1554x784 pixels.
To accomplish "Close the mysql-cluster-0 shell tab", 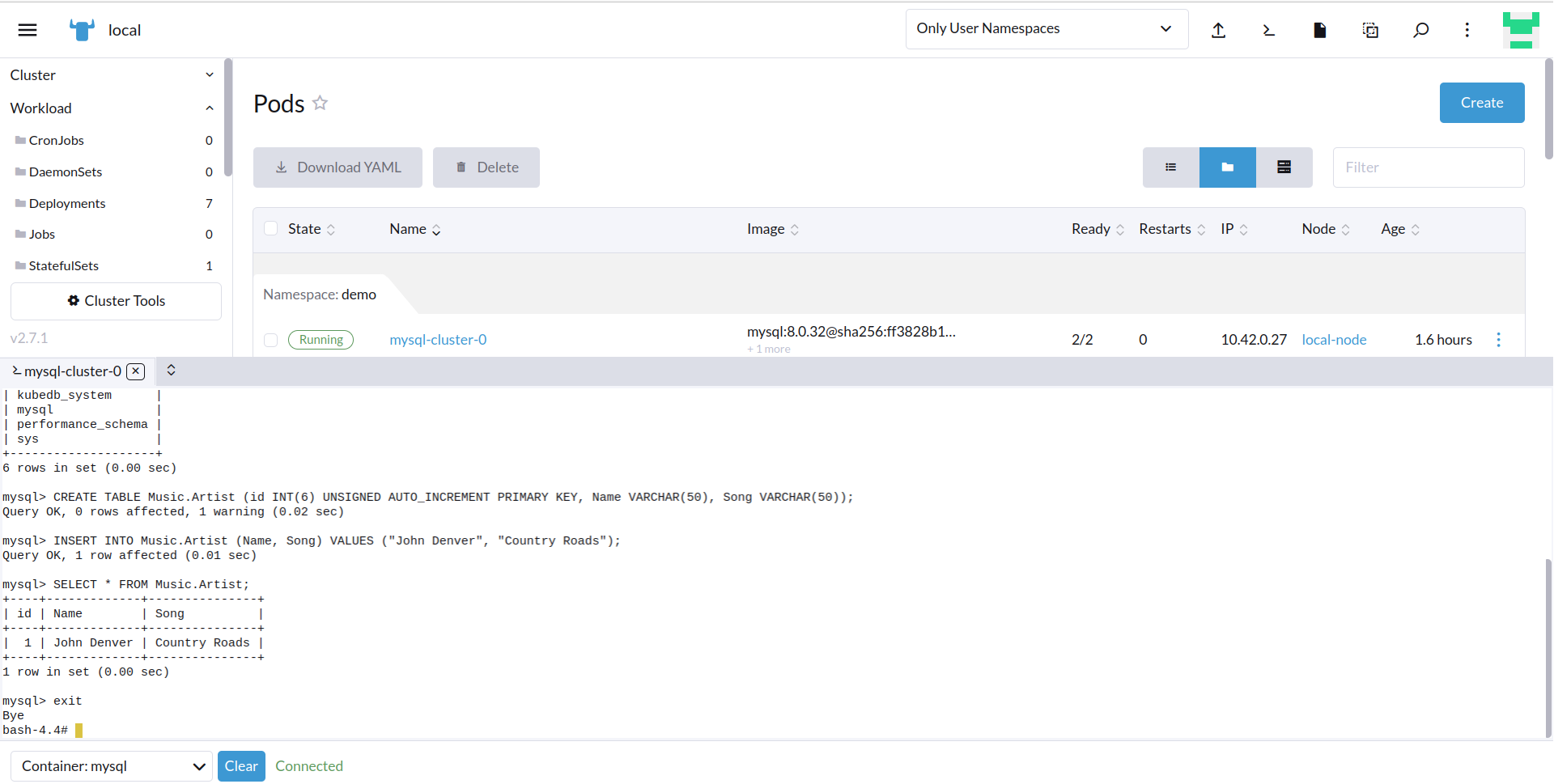I will pos(136,371).
